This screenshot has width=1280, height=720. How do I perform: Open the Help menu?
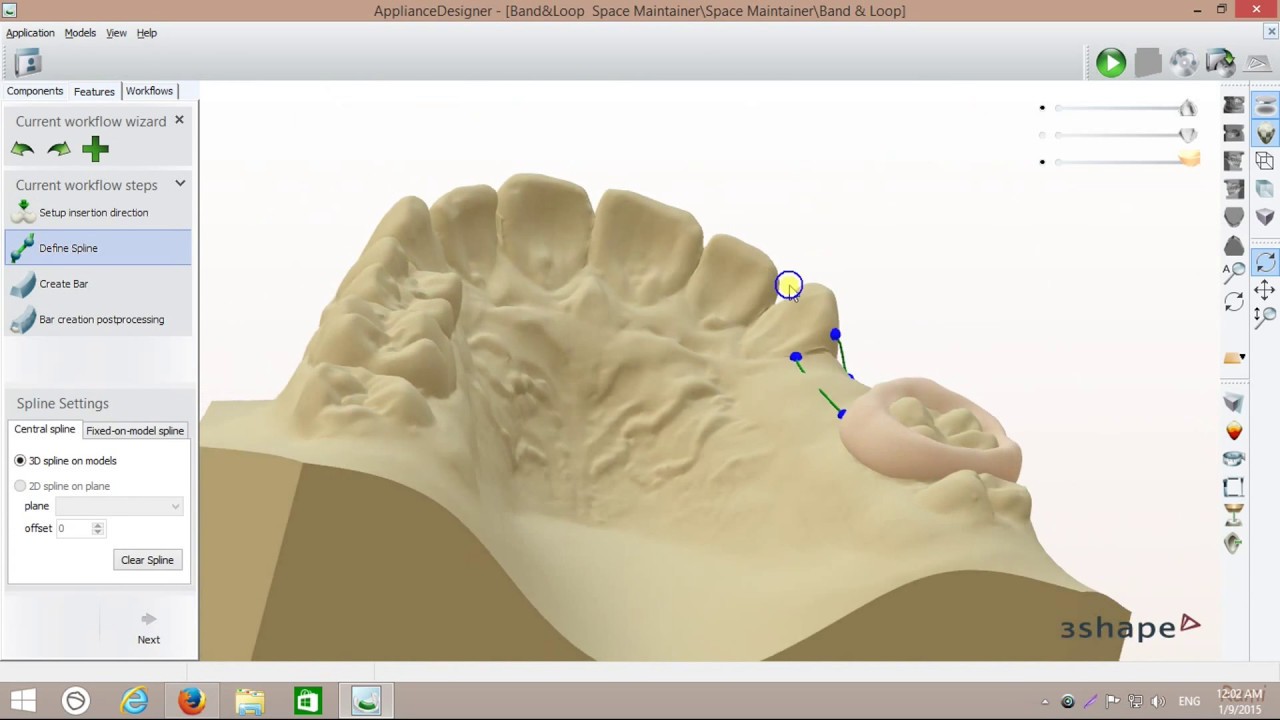(x=147, y=33)
